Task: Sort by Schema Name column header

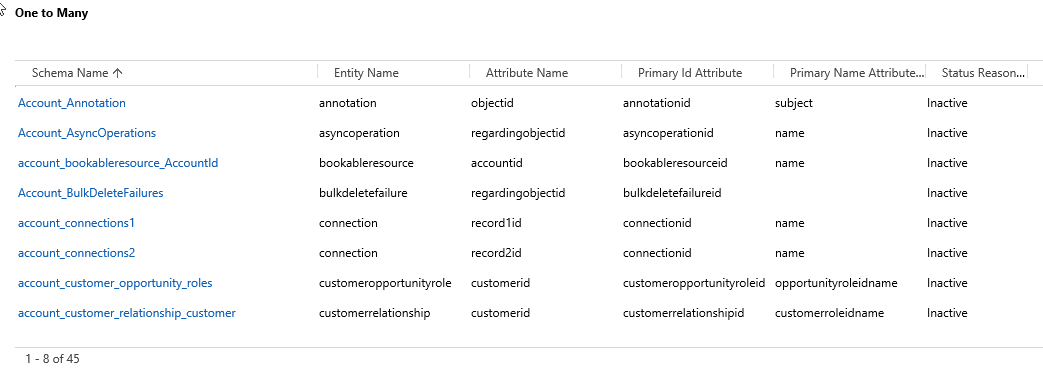Action: pos(77,73)
